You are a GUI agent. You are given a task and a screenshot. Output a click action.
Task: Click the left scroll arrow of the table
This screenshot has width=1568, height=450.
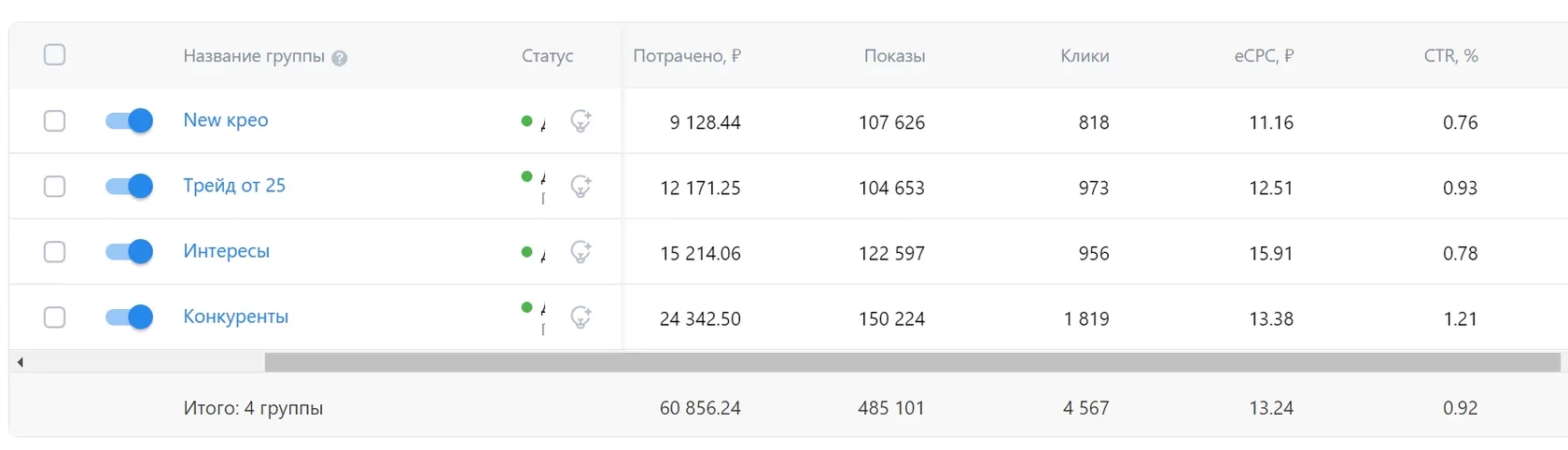[20, 362]
